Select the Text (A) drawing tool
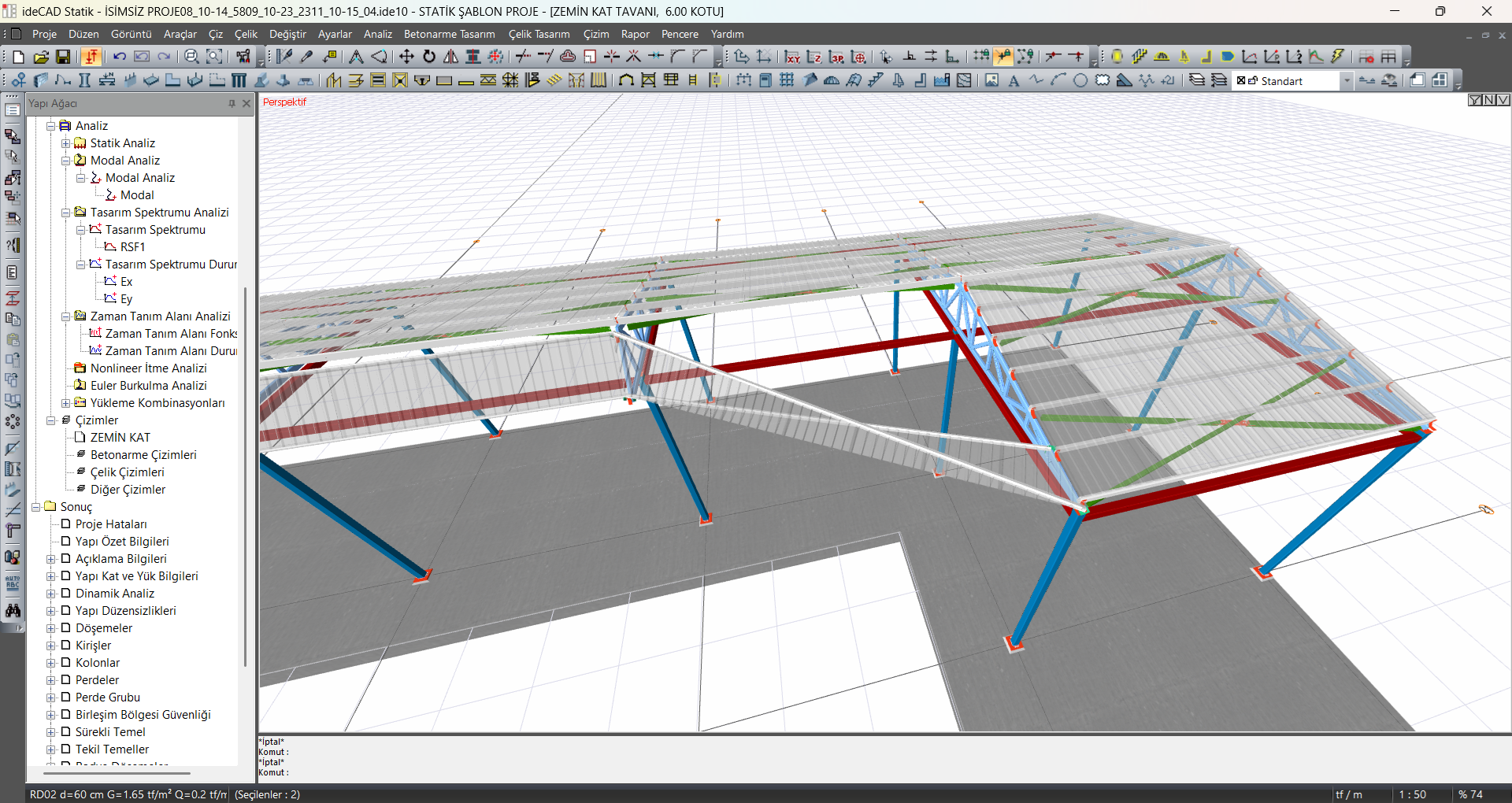1512x803 pixels. click(1014, 80)
